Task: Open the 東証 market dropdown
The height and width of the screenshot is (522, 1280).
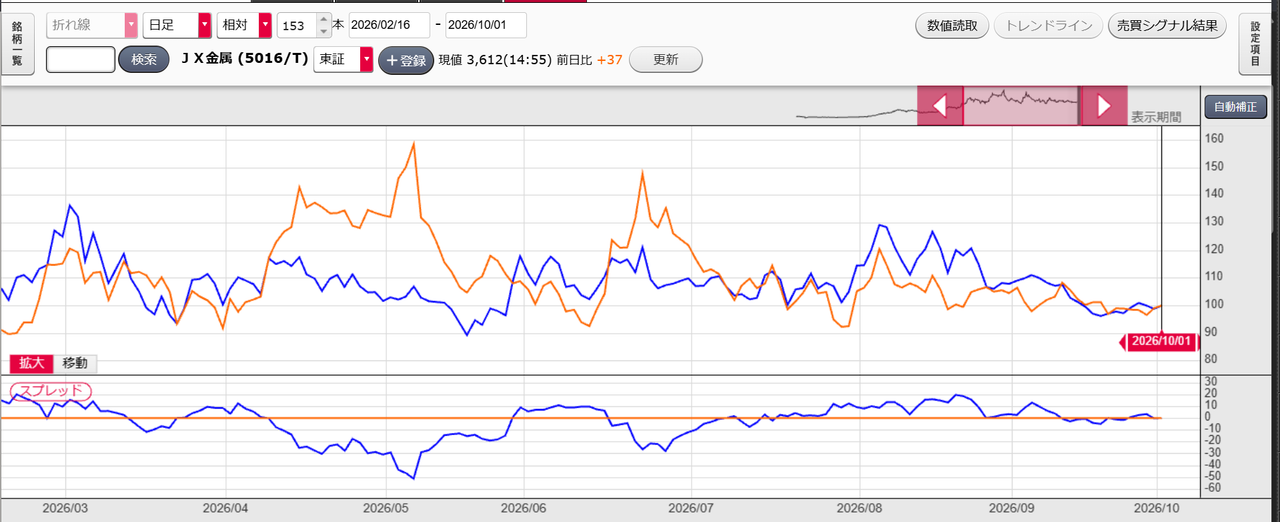Action: point(343,59)
